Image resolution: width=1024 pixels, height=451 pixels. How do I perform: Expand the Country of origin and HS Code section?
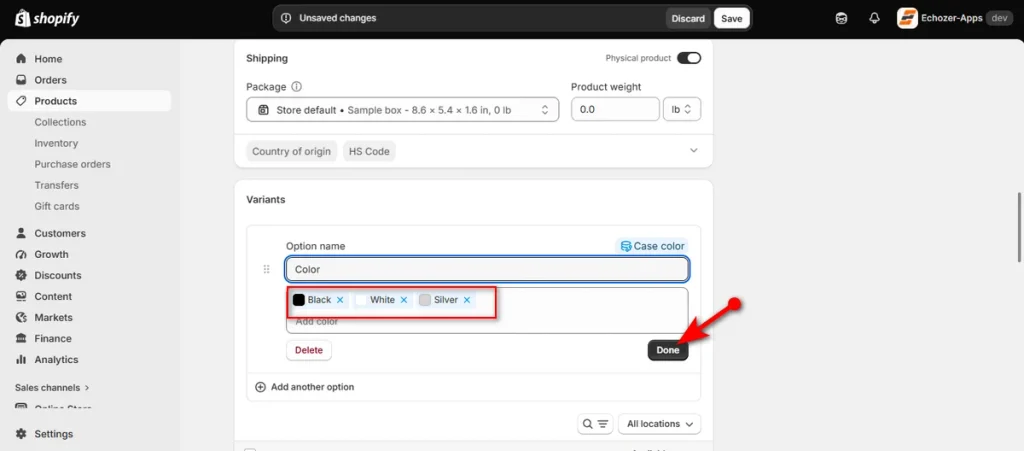coord(694,151)
